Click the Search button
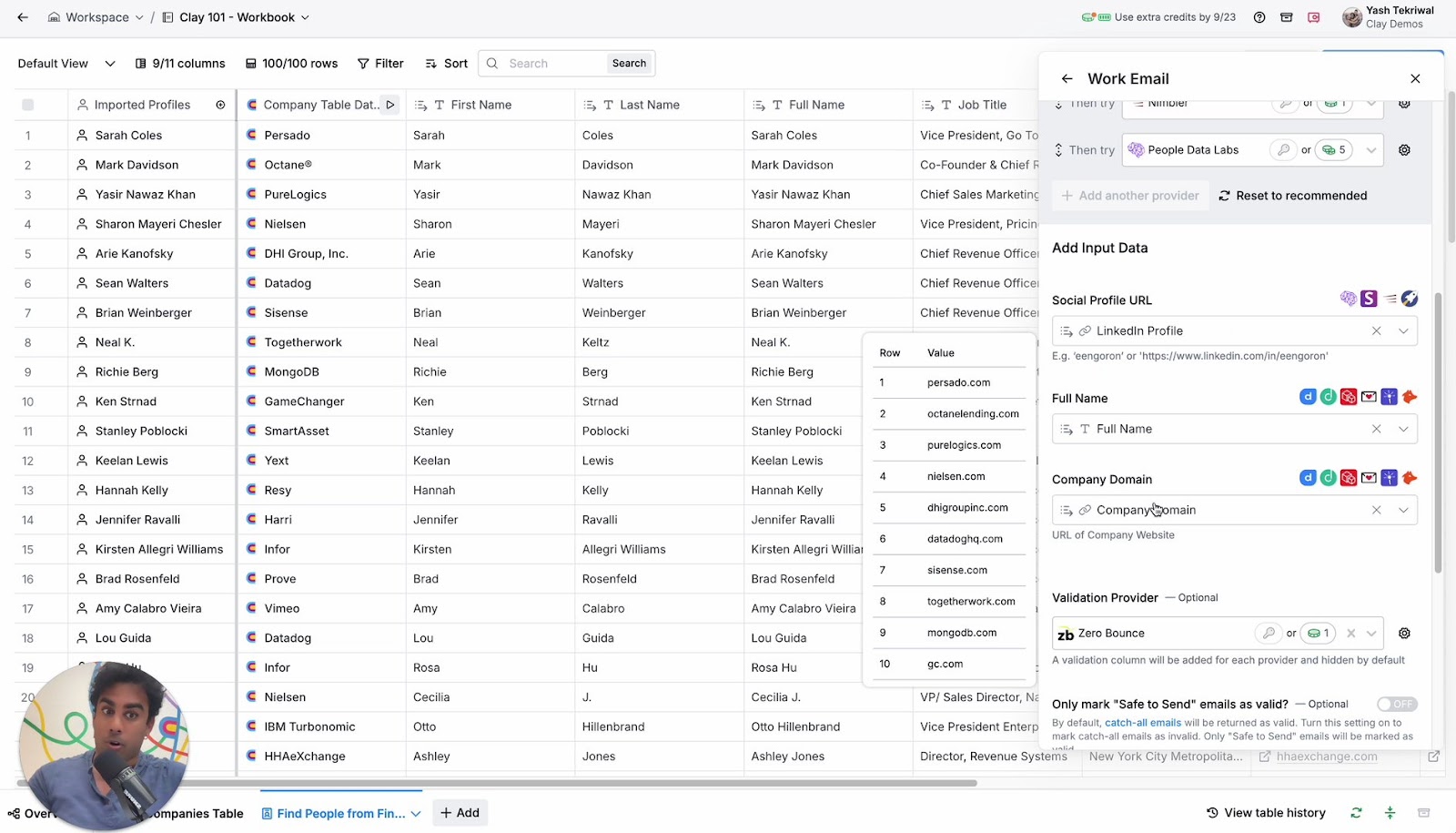The height and width of the screenshot is (833, 1456). [x=629, y=64]
